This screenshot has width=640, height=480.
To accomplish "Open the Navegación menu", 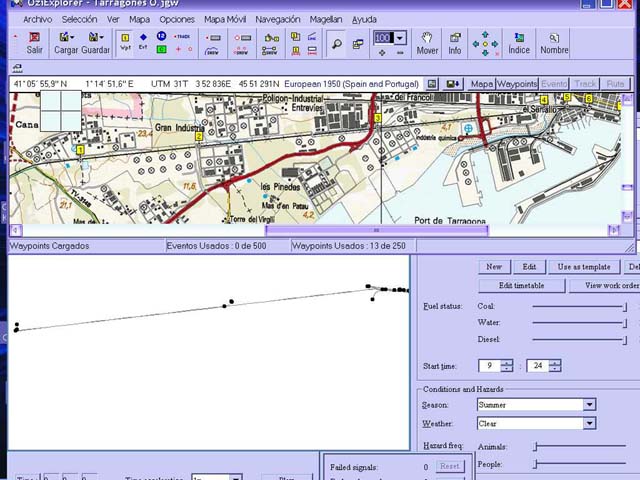I will pyautogui.click(x=277, y=19).
